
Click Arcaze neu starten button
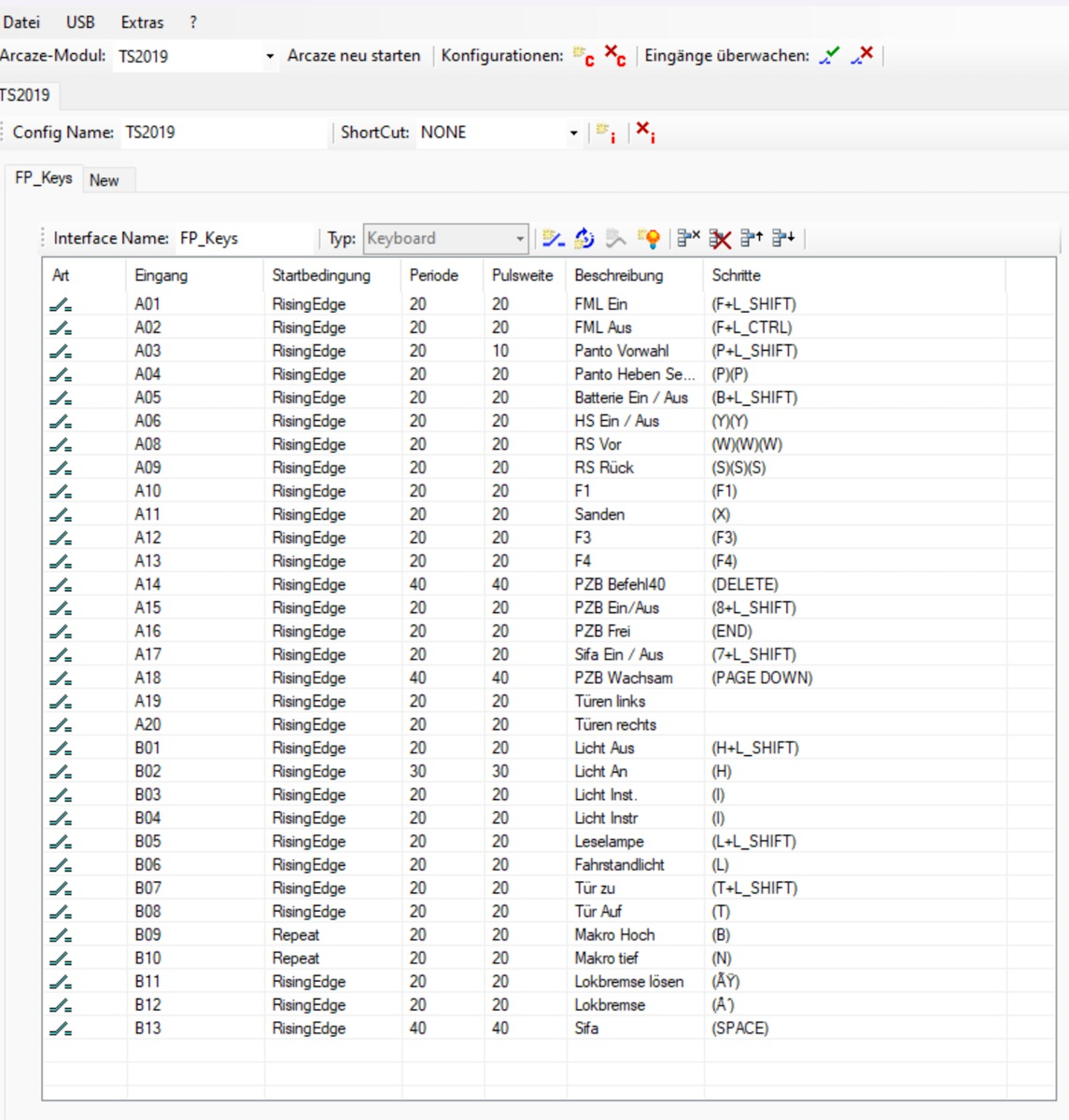(354, 56)
